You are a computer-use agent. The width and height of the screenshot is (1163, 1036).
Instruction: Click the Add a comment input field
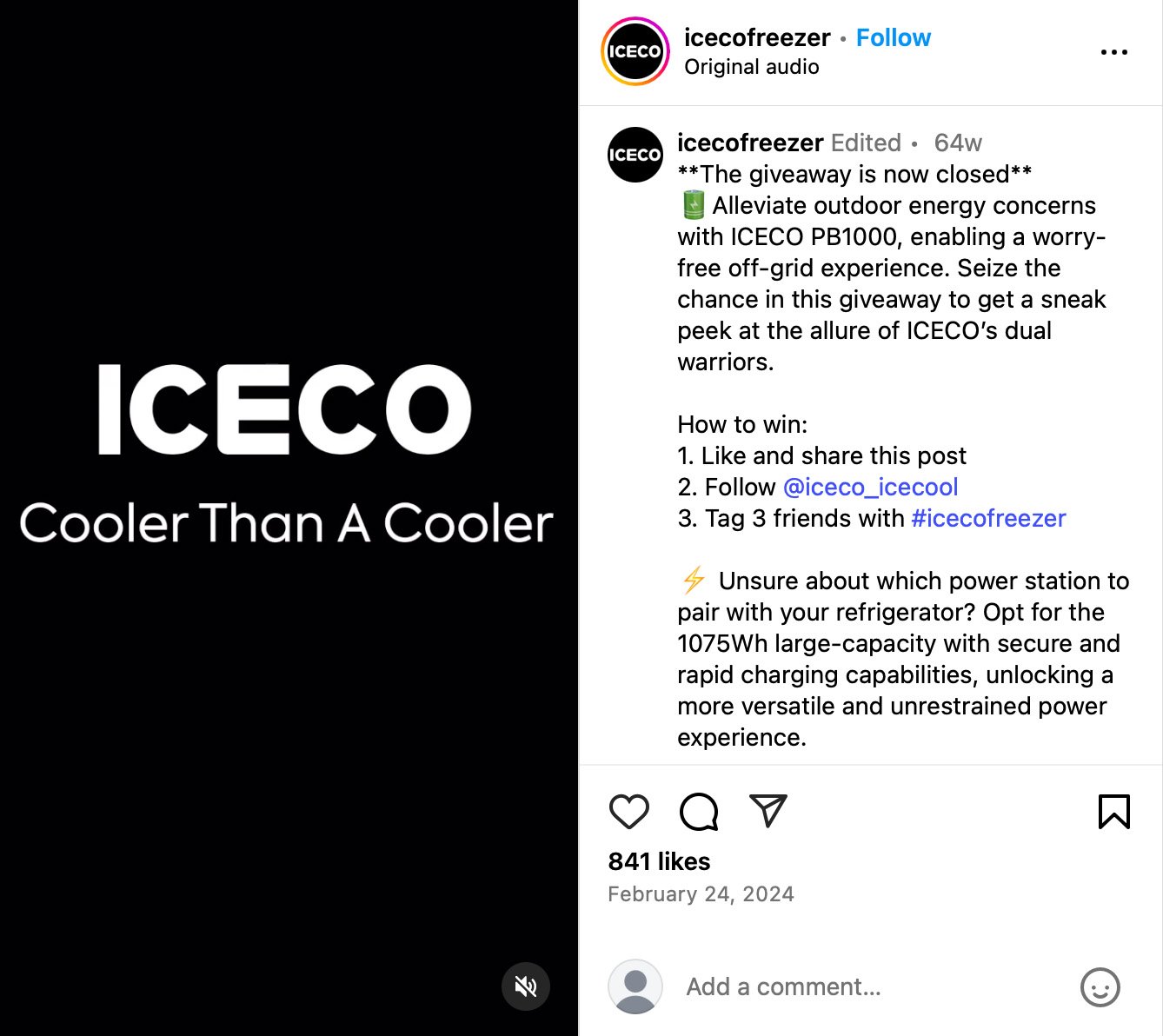click(x=782, y=987)
